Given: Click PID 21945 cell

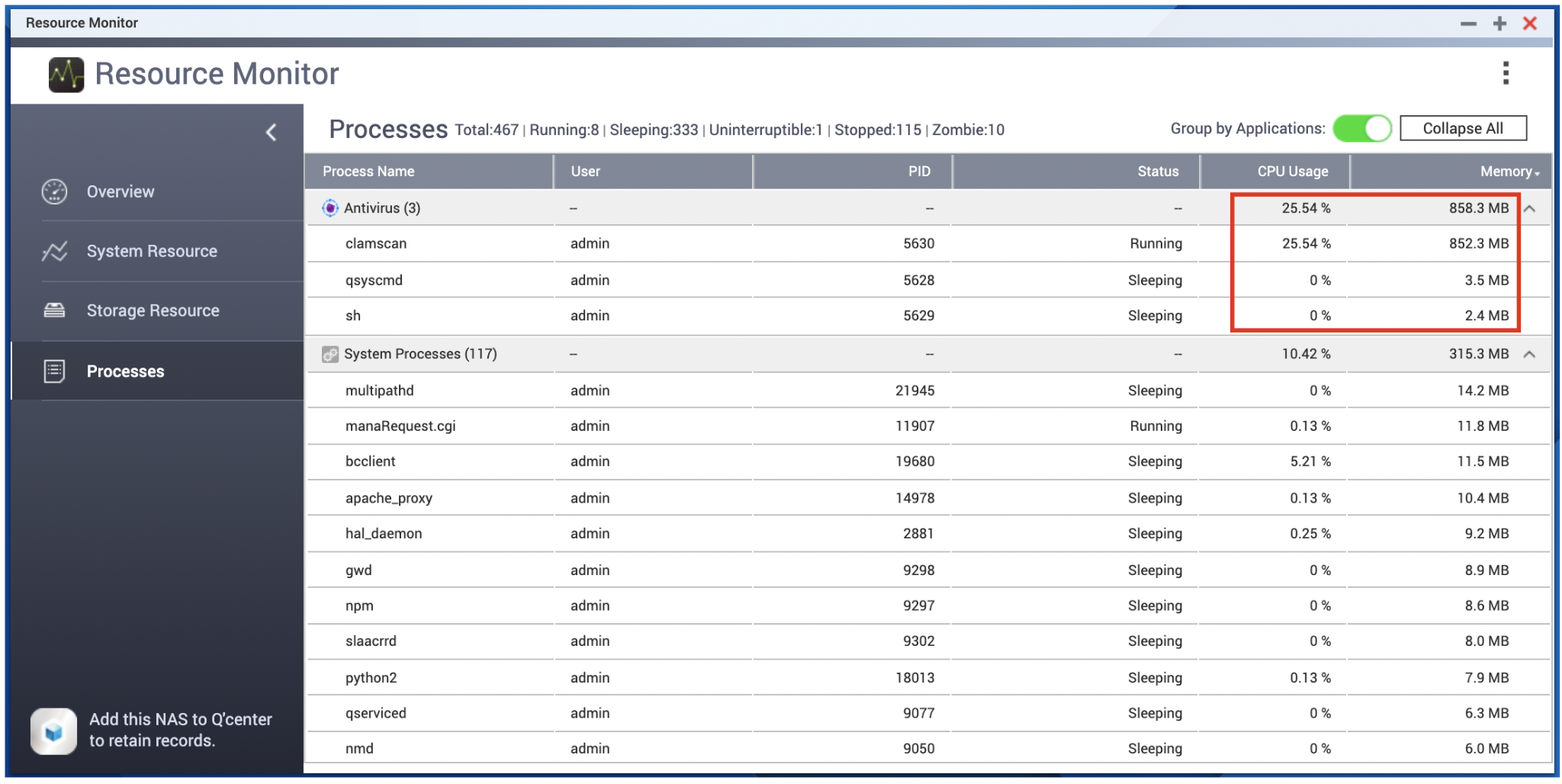Looking at the screenshot, I should tap(914, 390).
